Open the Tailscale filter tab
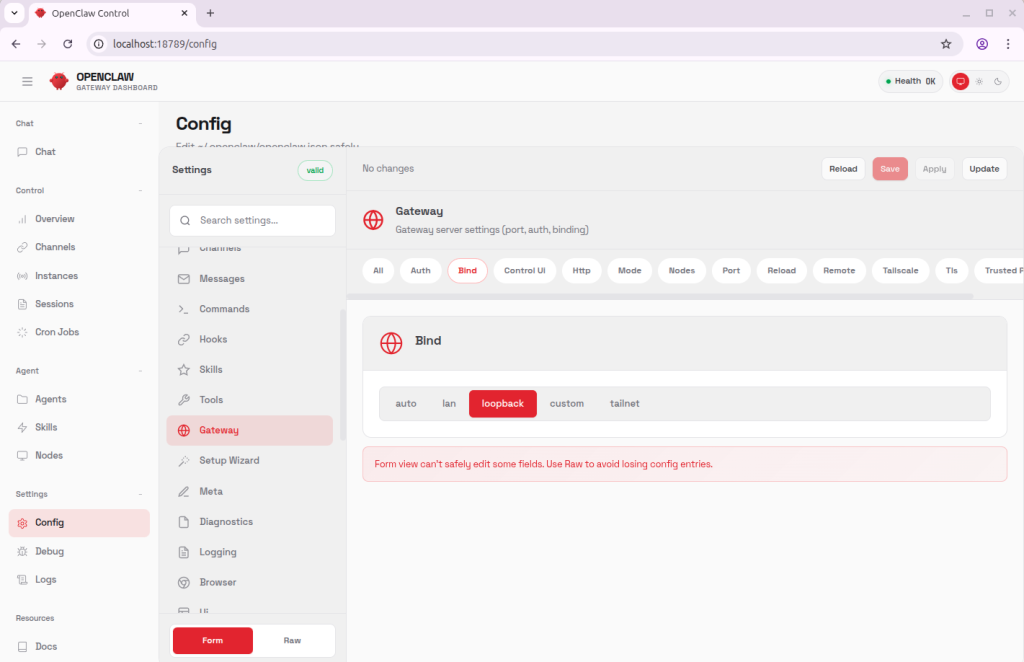The image size is (1024, 662). [x=900, y=270]
